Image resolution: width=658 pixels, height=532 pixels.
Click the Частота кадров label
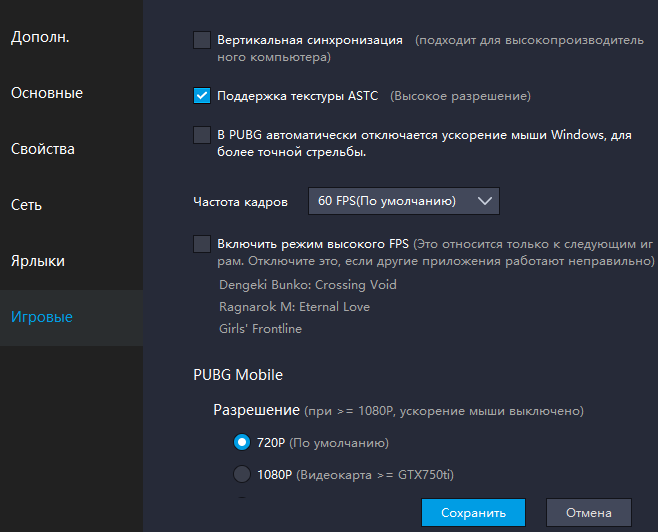click(x=240, y=202)
